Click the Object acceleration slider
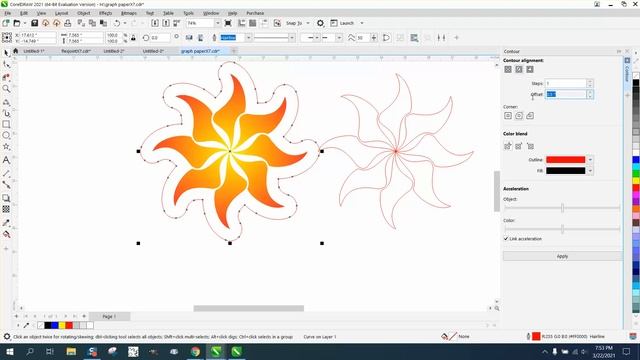The height and width of the screenshot is (360, 640). coord(562,208)
